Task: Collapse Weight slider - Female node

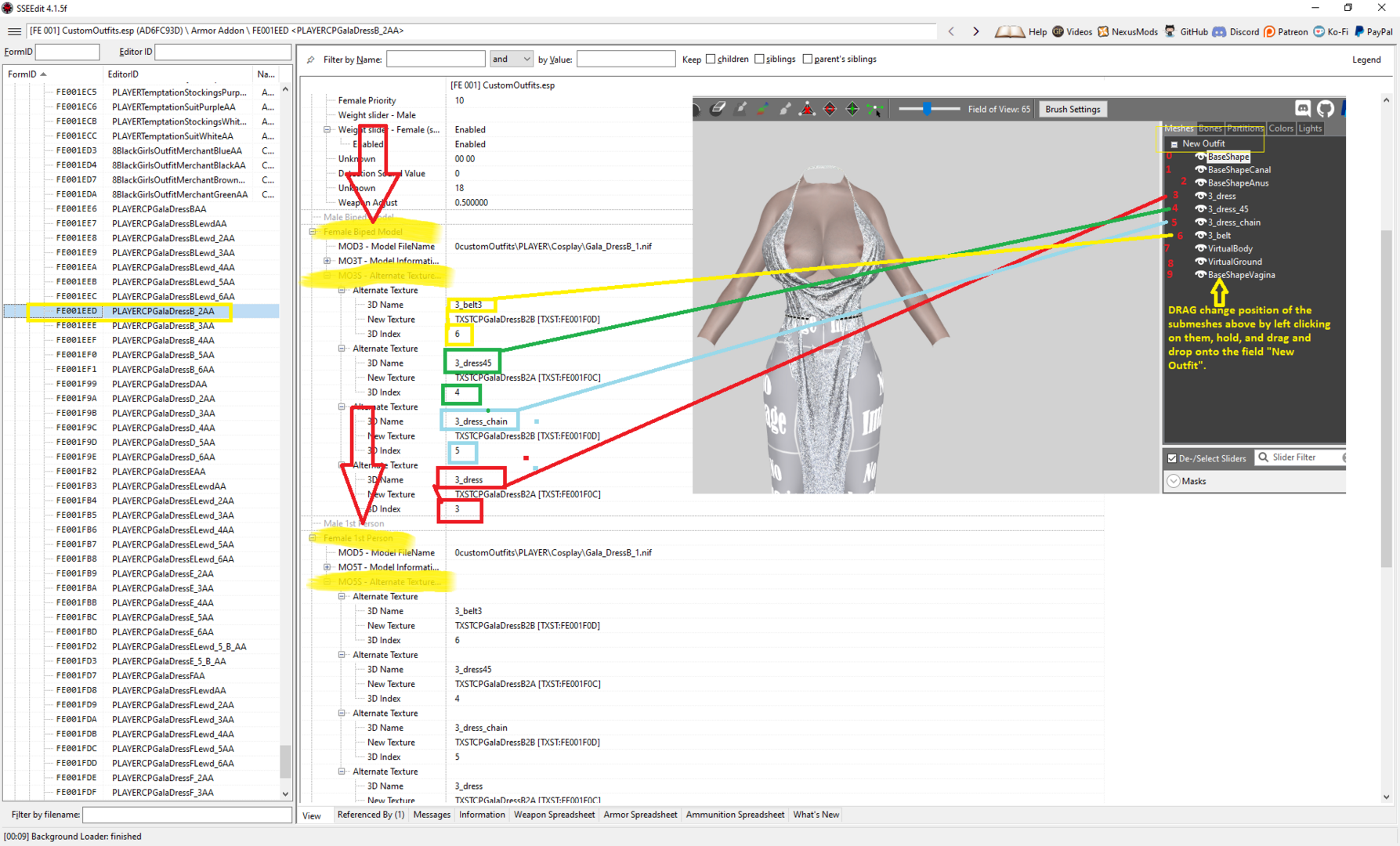Action: coord(327,130)
